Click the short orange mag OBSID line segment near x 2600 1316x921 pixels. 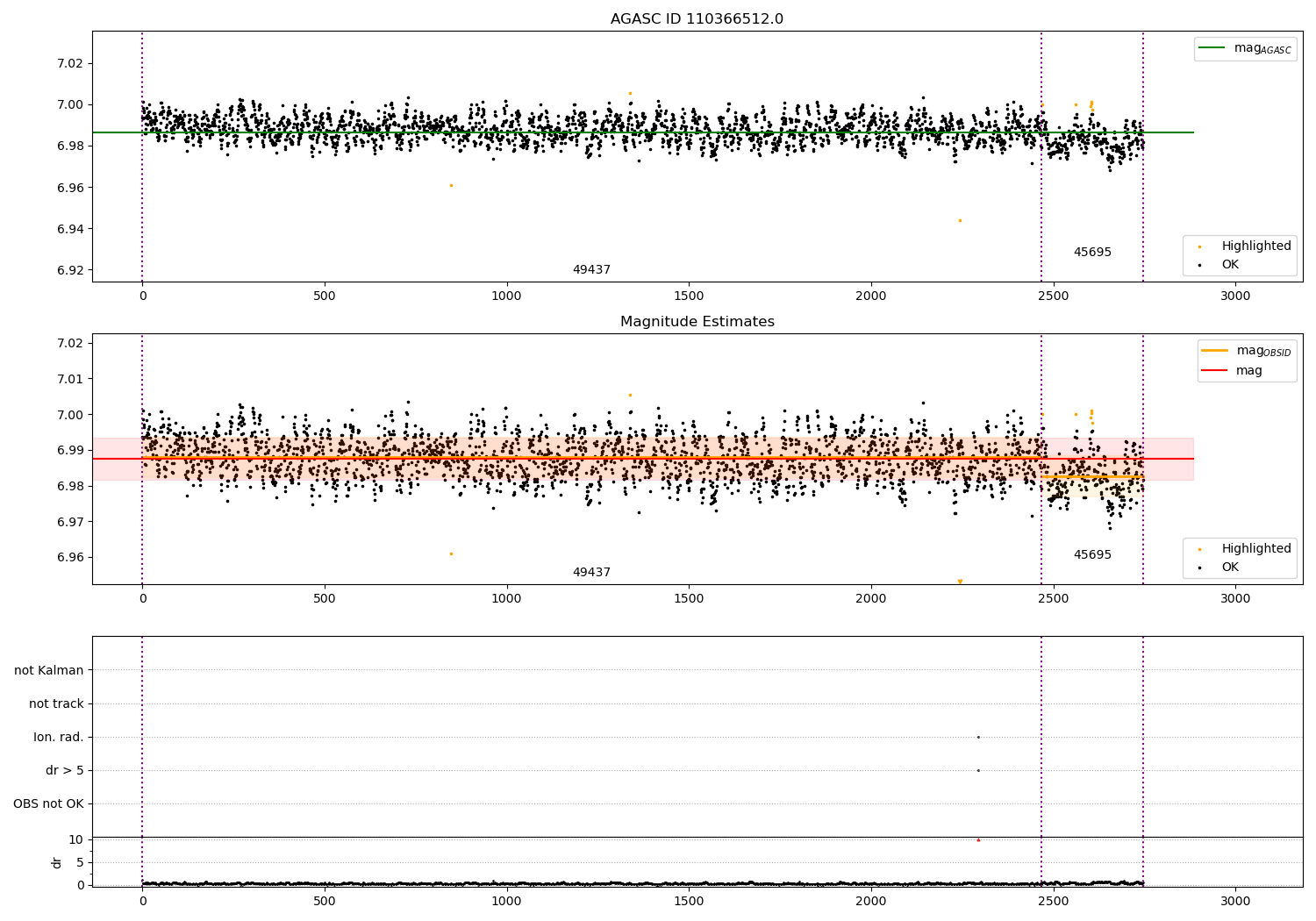(x=1091, y=476)
